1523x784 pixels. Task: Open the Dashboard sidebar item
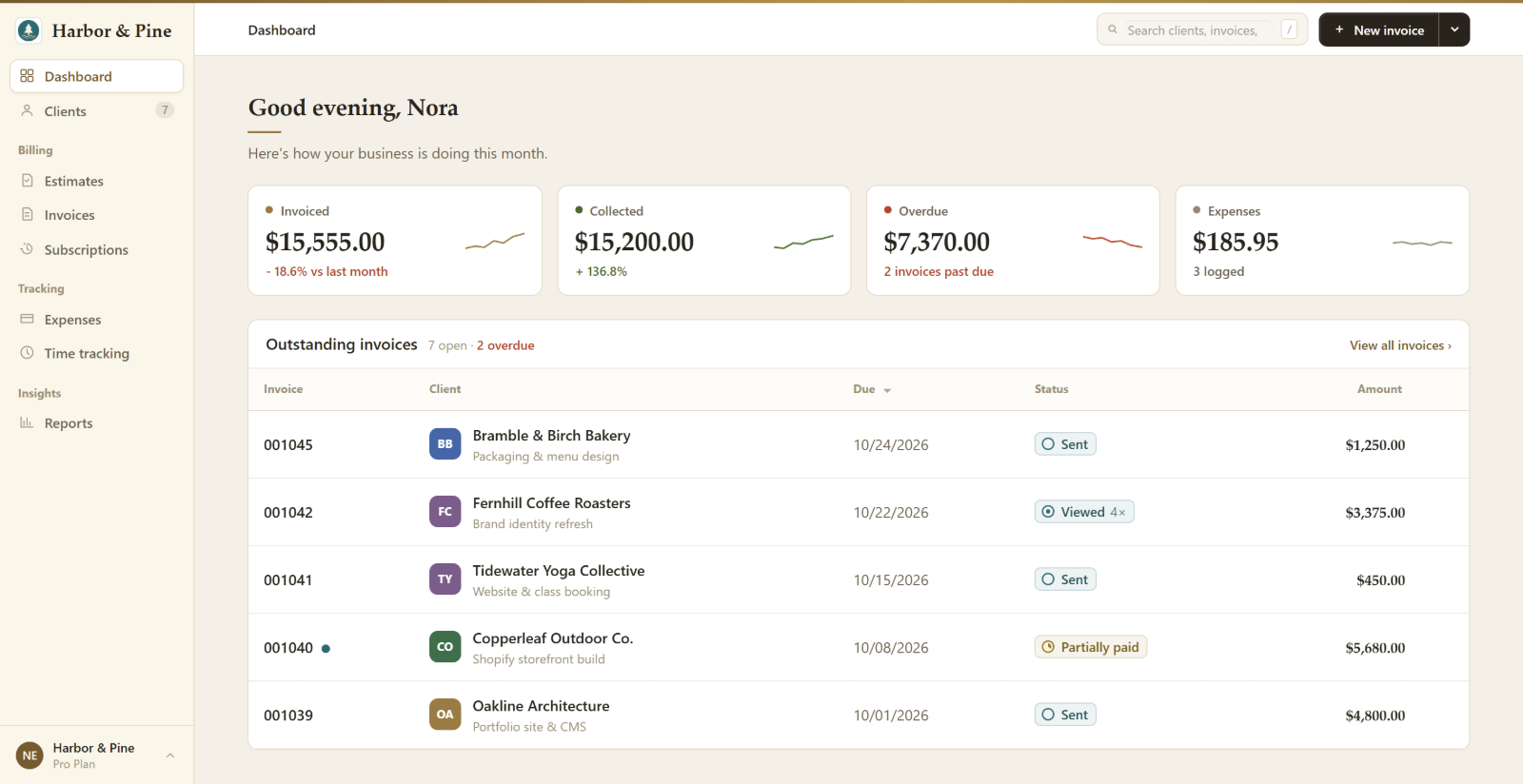[x=96, y=76]
